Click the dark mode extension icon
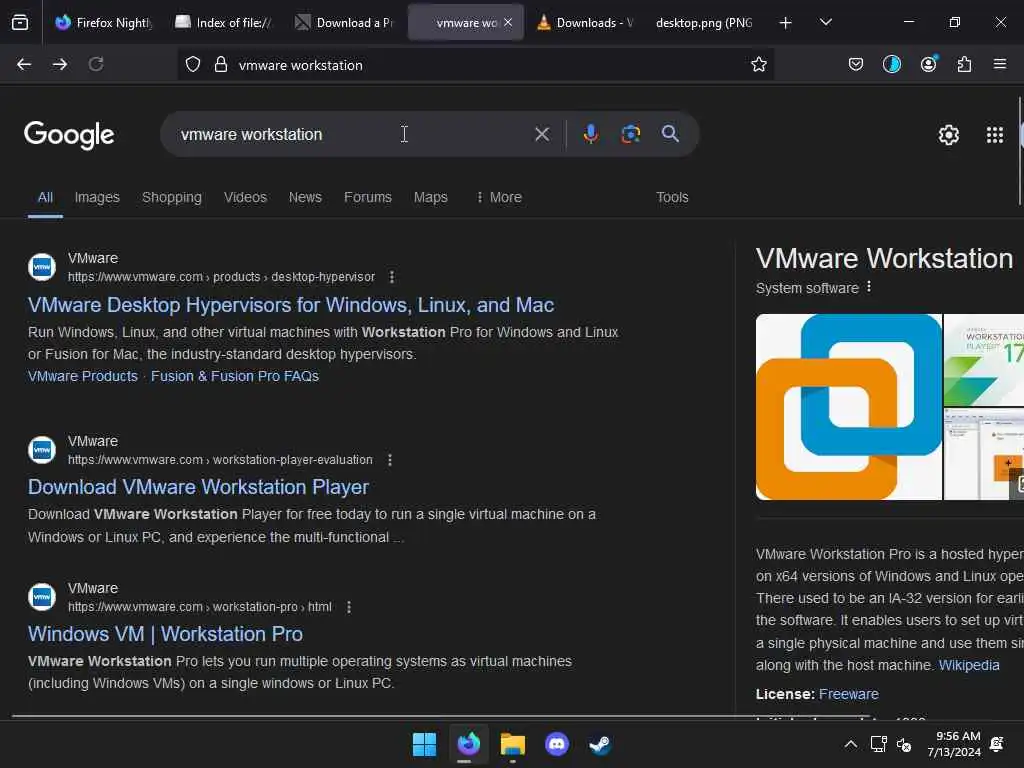 [x=891, y=64]
